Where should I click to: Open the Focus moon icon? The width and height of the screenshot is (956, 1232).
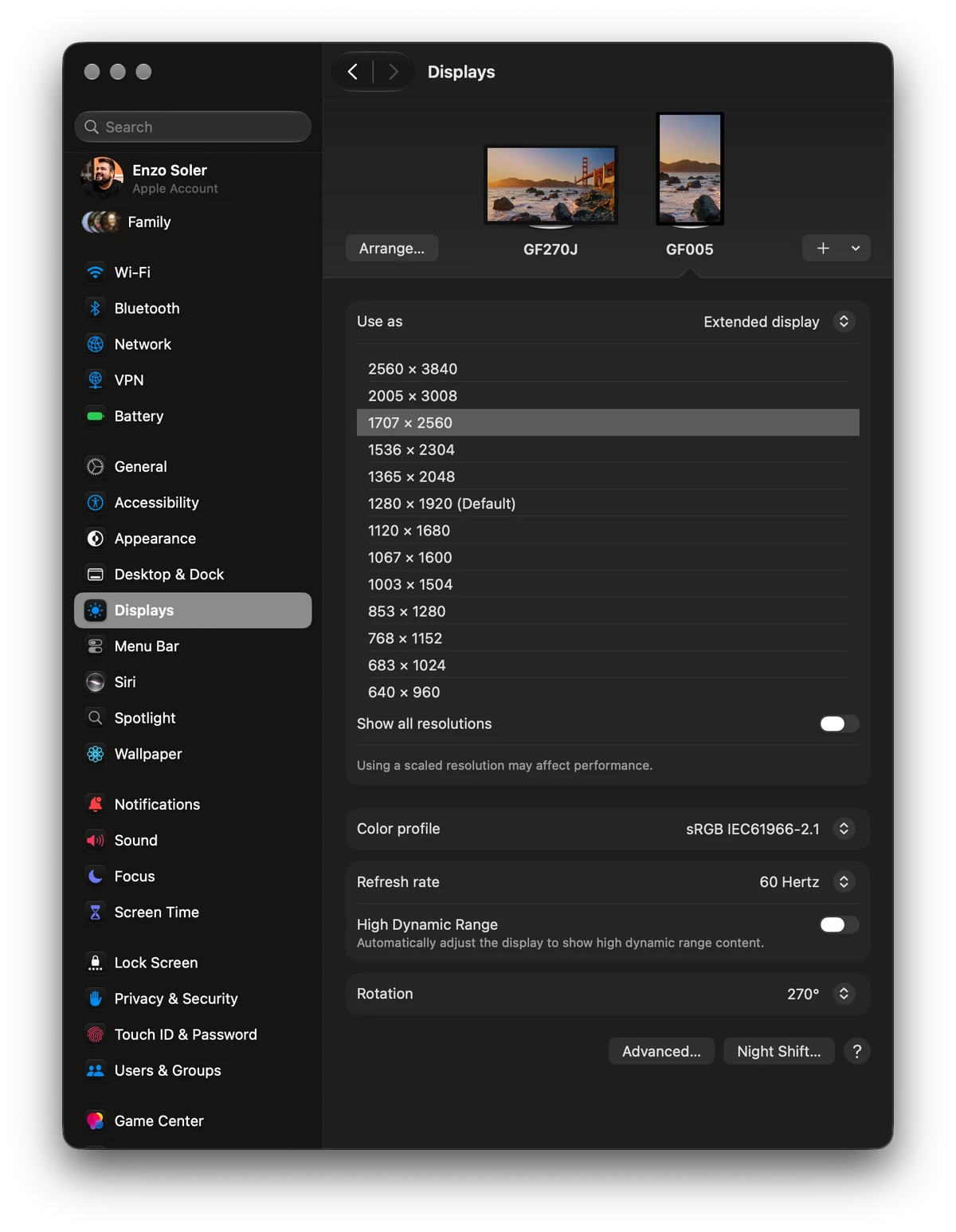pos(96,877)
